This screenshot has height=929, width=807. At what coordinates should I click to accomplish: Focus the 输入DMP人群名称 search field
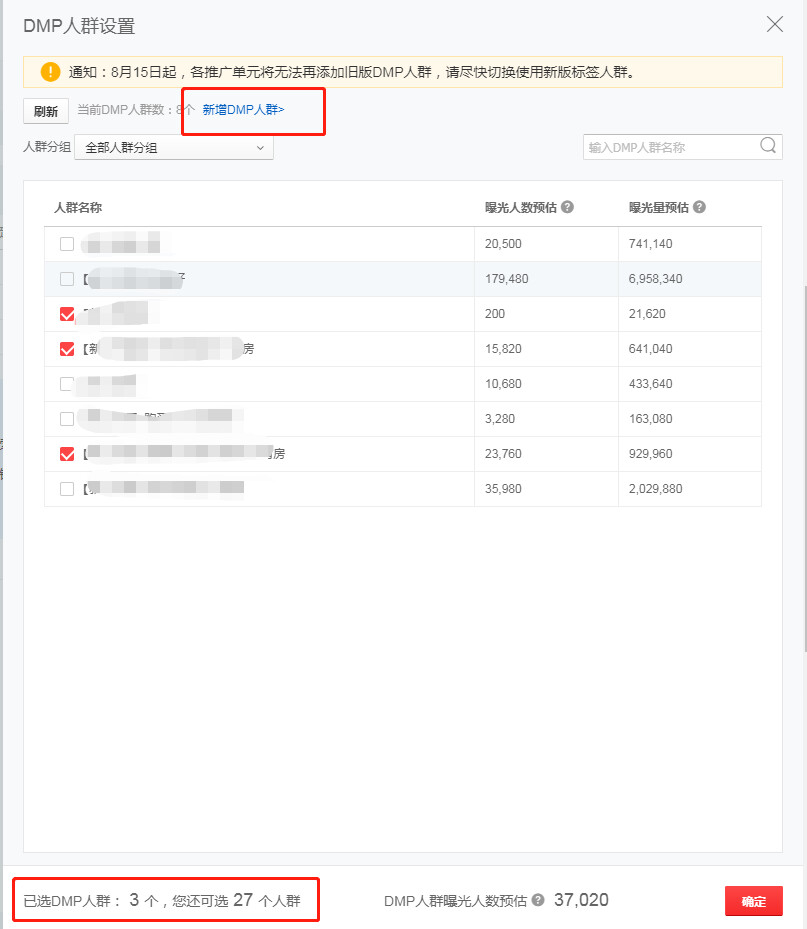pyautogui.click(x=668, y=147)
